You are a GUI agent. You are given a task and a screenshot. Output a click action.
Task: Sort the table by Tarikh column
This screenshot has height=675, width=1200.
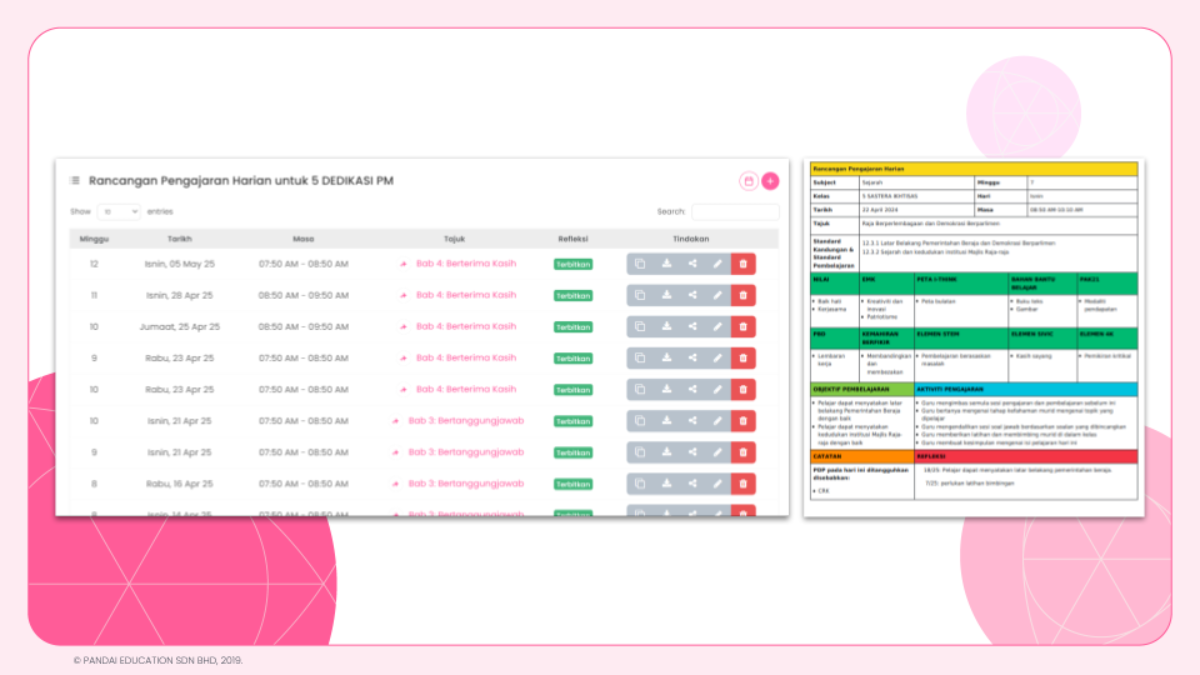click(180, 239)
